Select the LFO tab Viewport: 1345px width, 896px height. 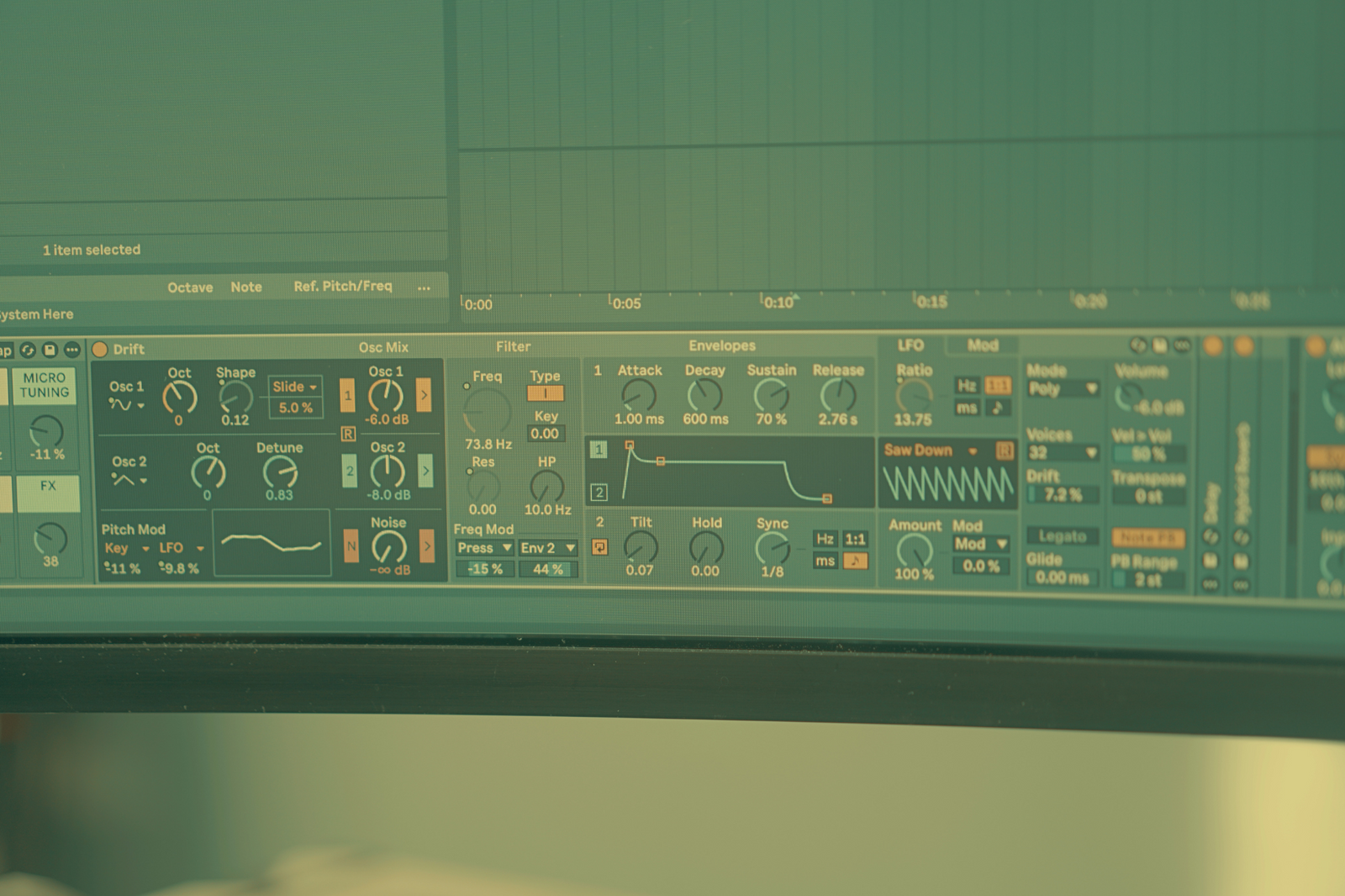point(910,345)
